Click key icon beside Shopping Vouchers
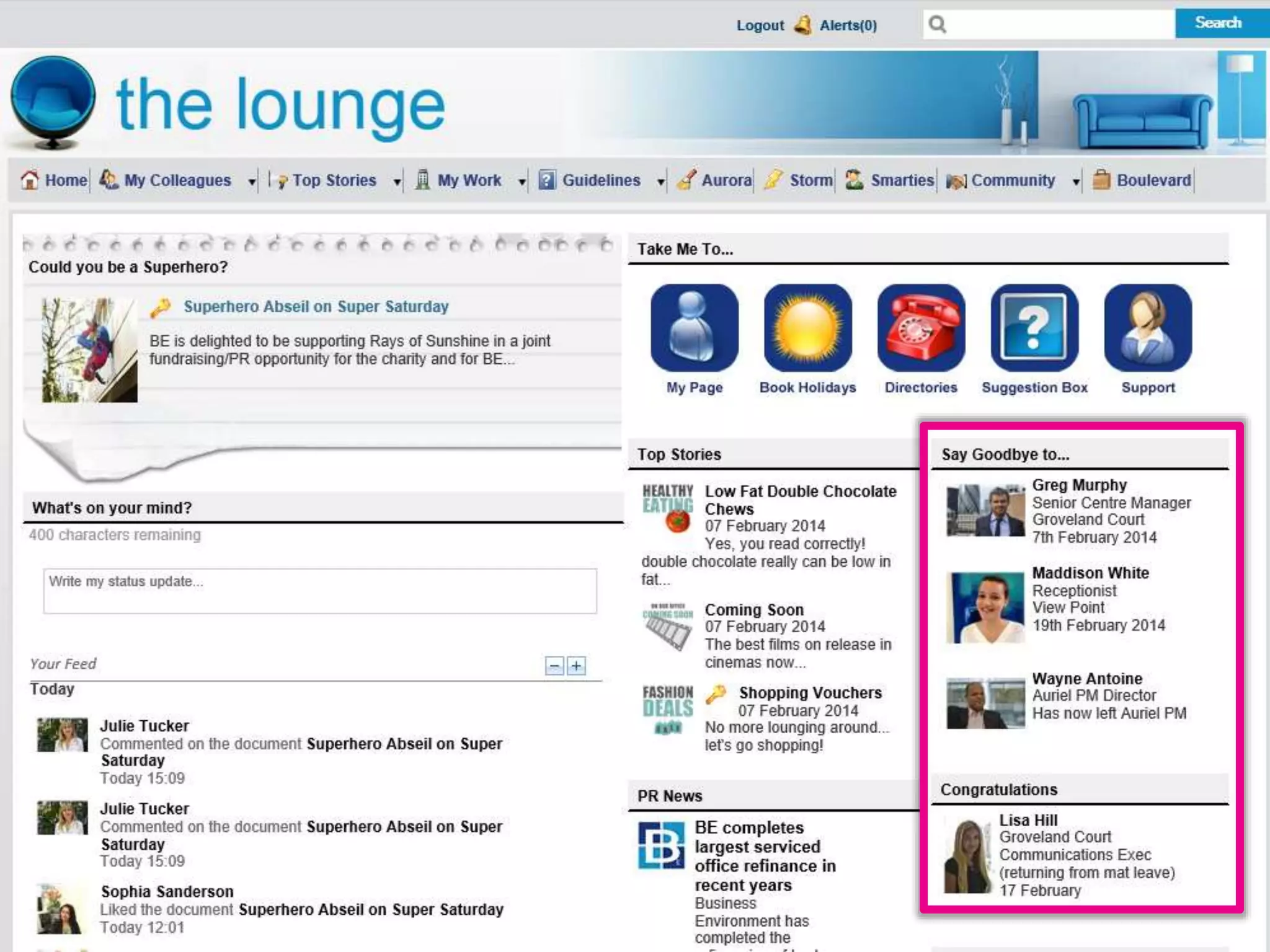The width and height of the screenshot is (1270, 952). [716, 694]
